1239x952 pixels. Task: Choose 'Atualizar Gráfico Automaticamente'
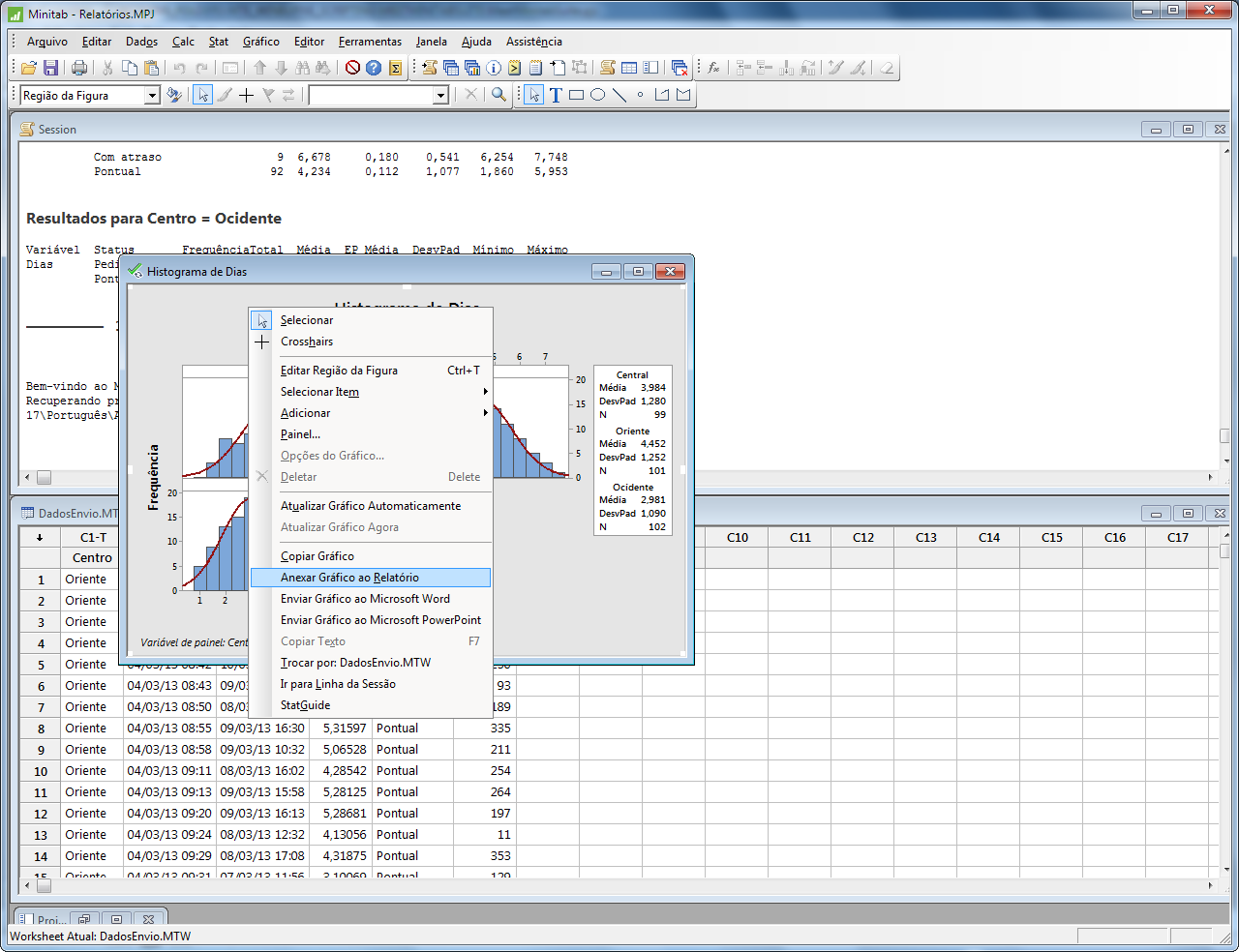click(x=371, y=506)
